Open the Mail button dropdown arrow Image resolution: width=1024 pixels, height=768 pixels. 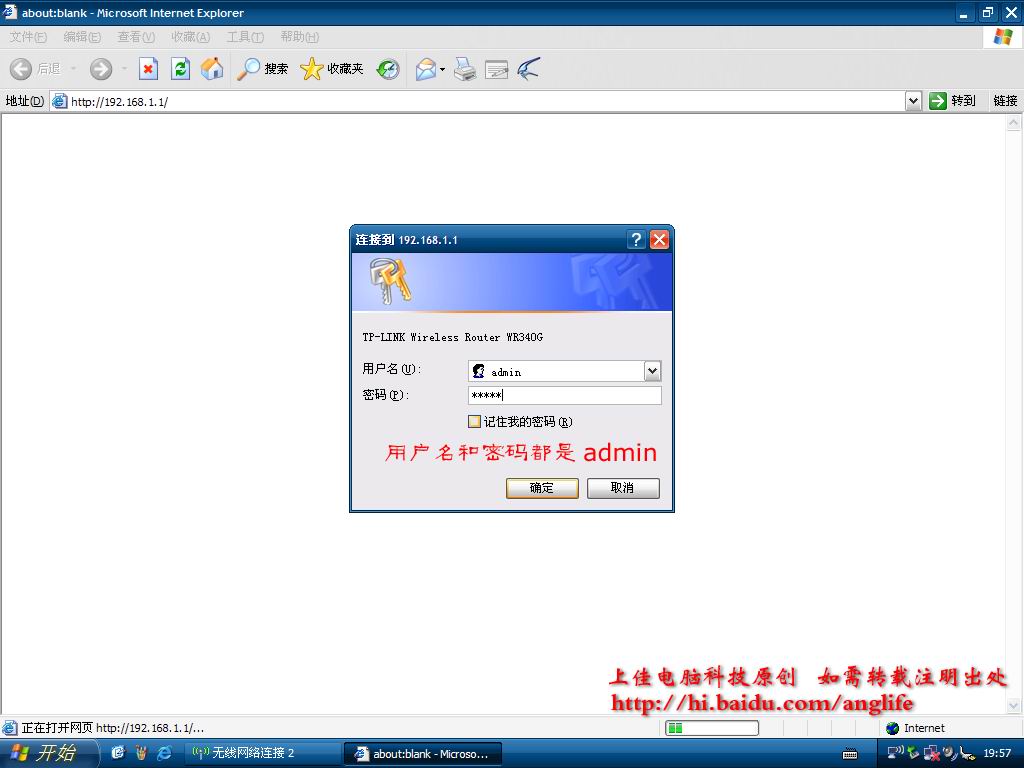tap(442, 69)
